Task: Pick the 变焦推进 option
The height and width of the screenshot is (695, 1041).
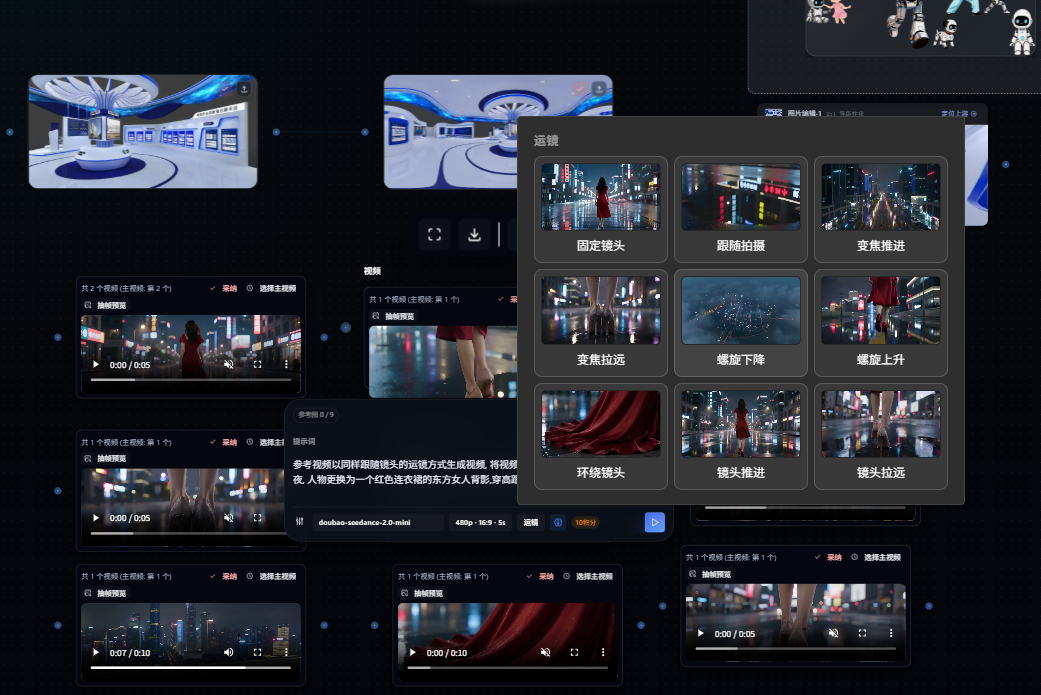Action: (881, 209)
